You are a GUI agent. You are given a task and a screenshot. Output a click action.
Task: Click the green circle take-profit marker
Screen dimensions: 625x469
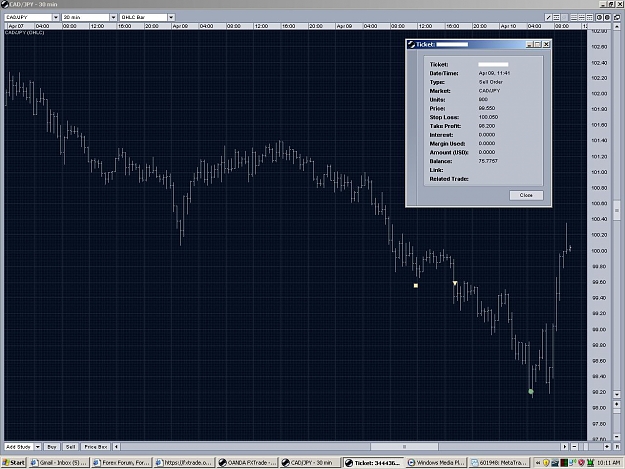pos(531,392)
